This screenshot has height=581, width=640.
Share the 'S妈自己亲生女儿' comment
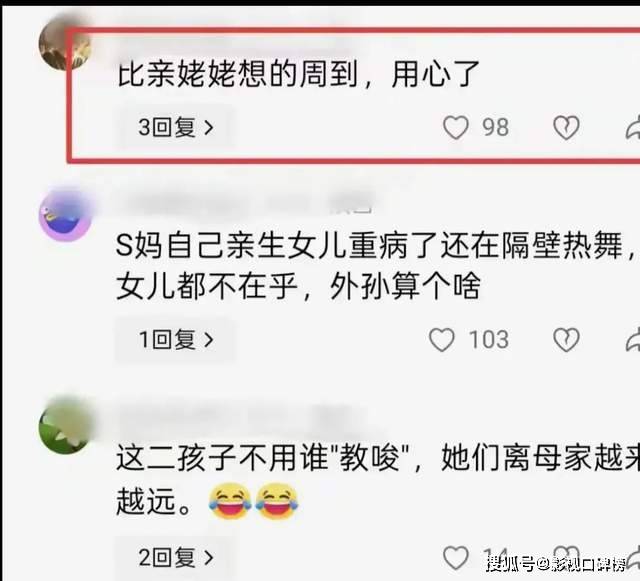[633, 340]
